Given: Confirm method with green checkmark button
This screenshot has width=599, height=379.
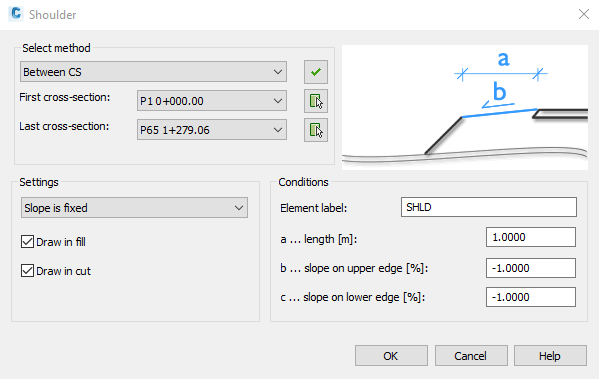Looking at the screenshot, I should (316, 72).
